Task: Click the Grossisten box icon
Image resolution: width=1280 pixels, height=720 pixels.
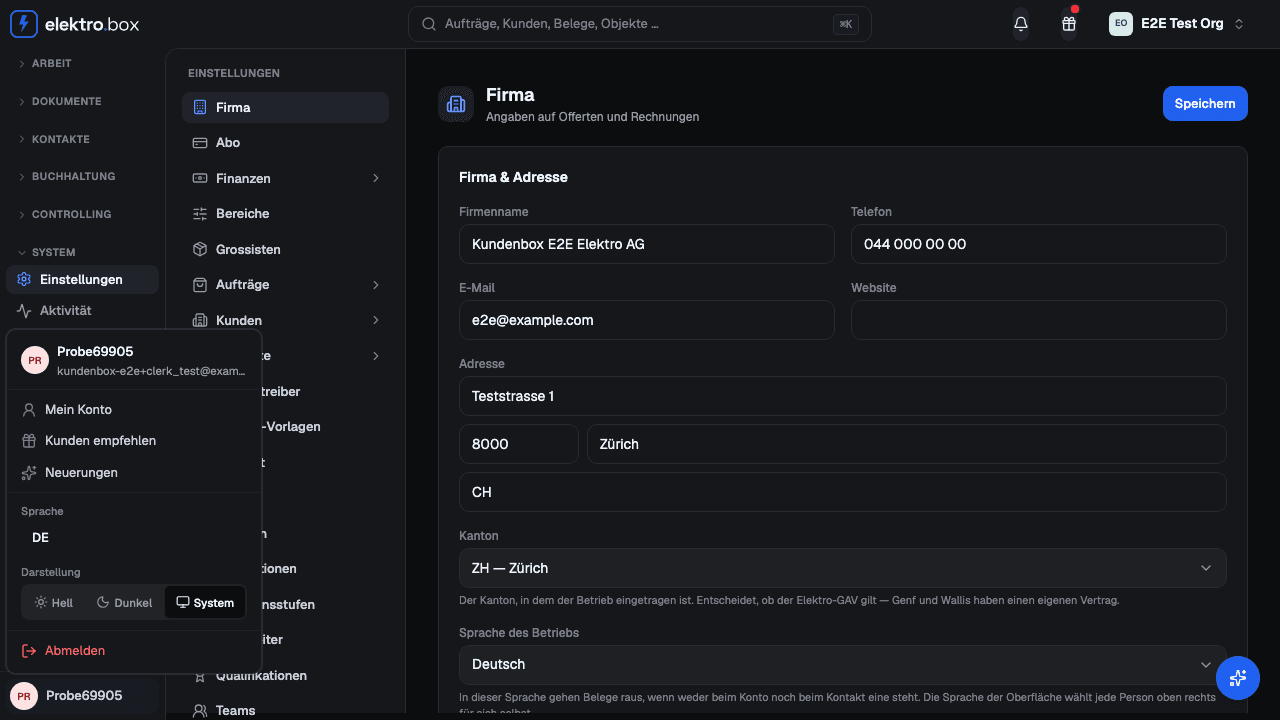Action: [x=199, y=249]
